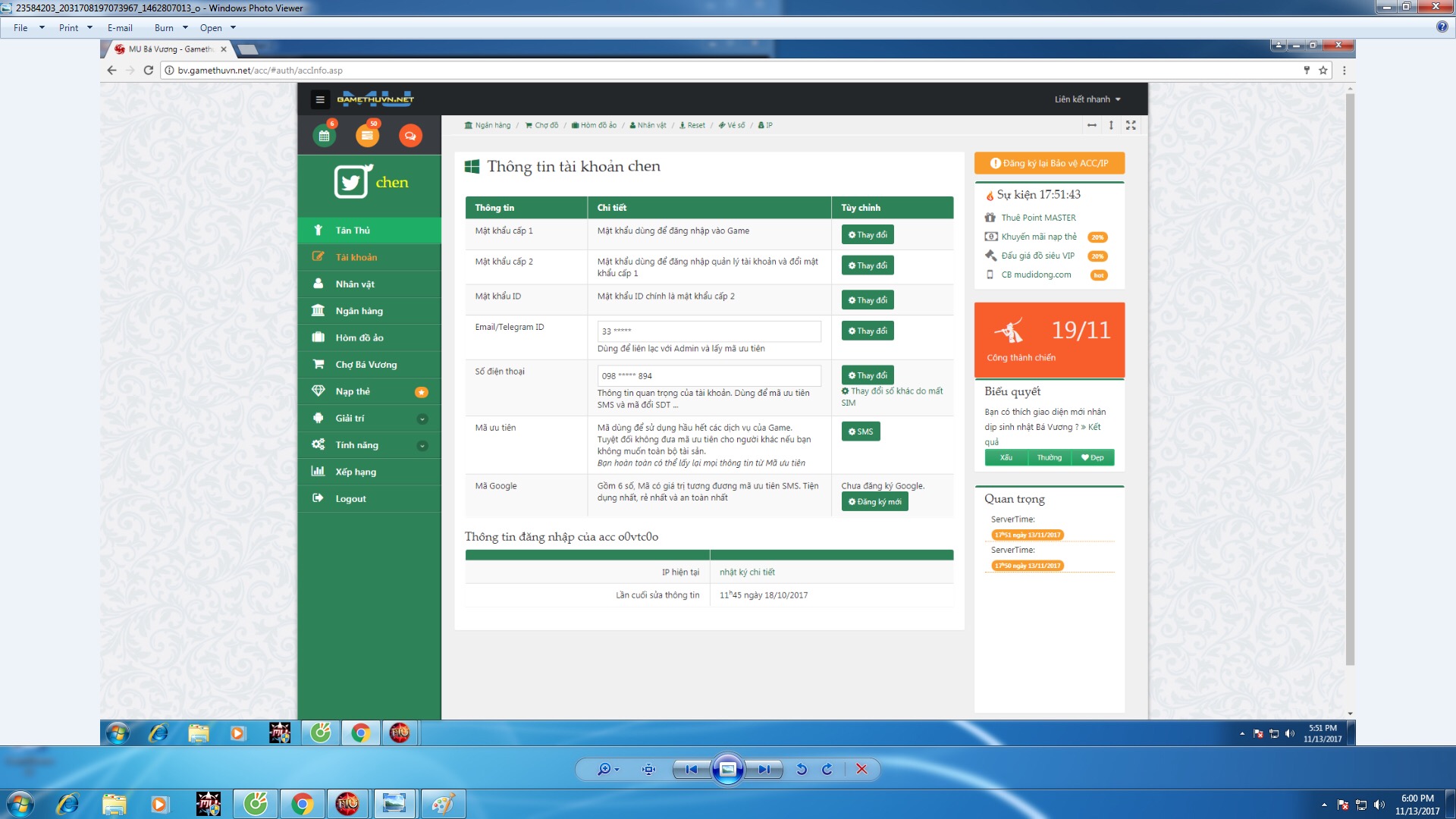Image resolution: width=1456 pixels, height=819 pixels.
Task: Rotate the picture counterclockwise
Action: (802, 769)
